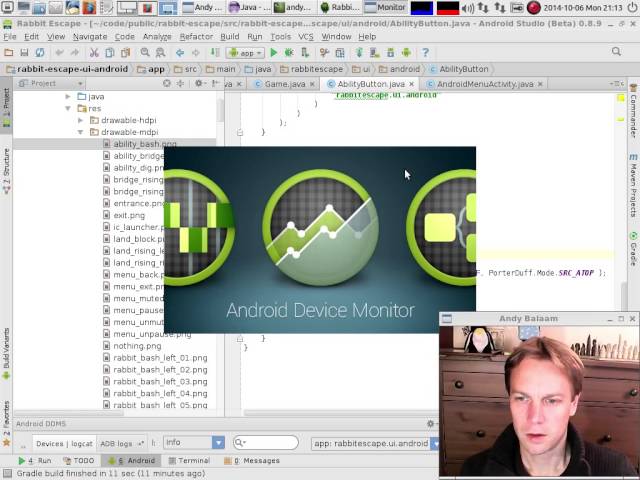Open the SDK Manager icon
This screenshot has height=480, width=640.
click(391, 53)
